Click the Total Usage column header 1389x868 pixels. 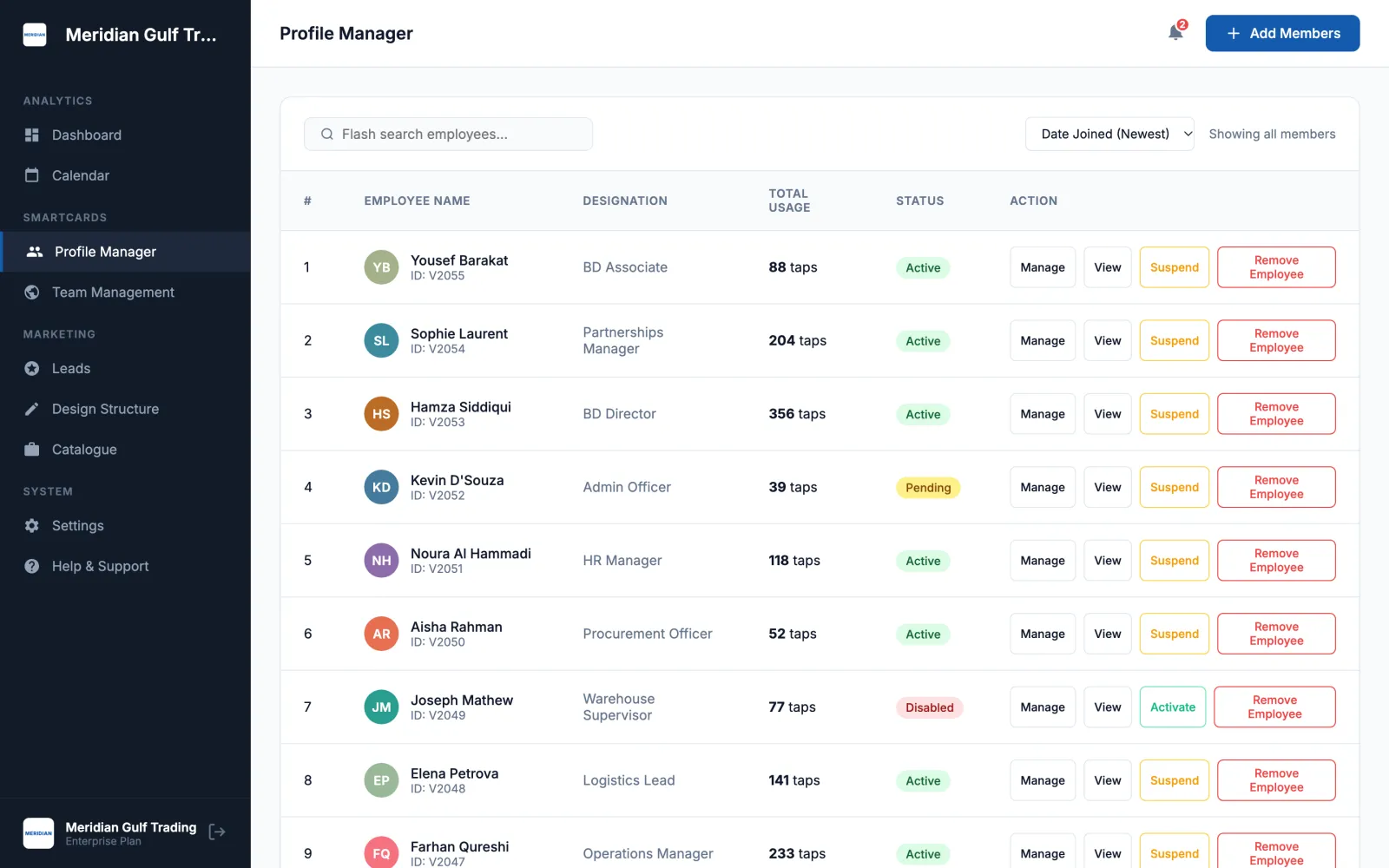coord(789,201)
